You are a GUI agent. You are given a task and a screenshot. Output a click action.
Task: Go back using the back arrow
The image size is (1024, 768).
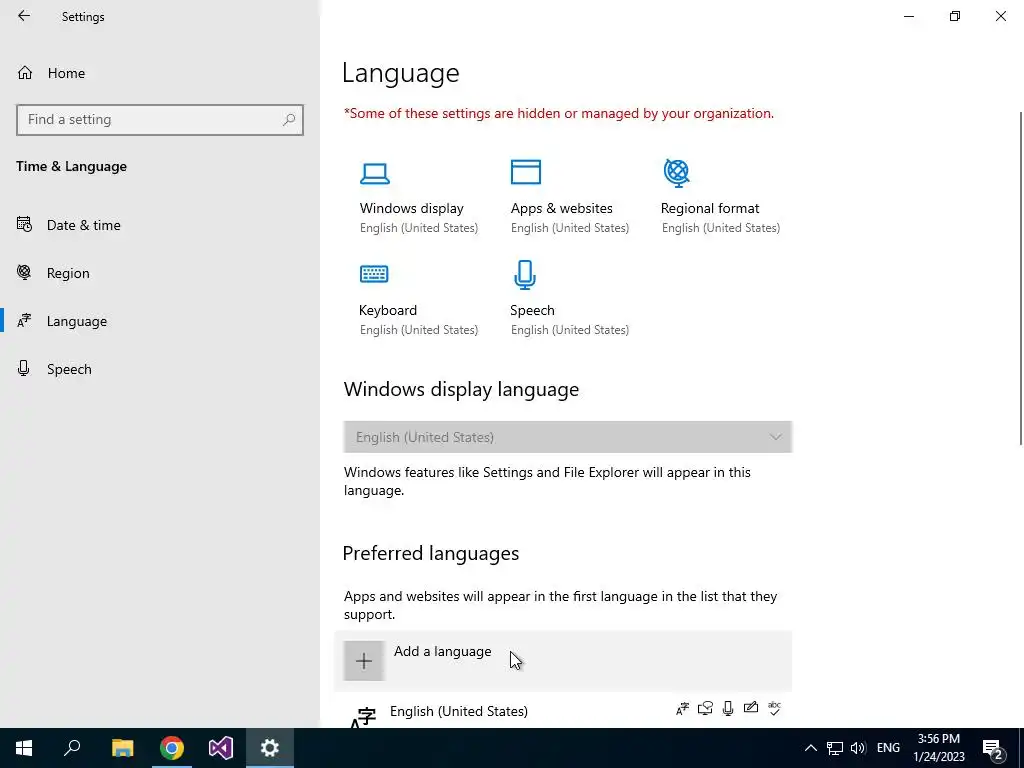[x=24, y=16]
